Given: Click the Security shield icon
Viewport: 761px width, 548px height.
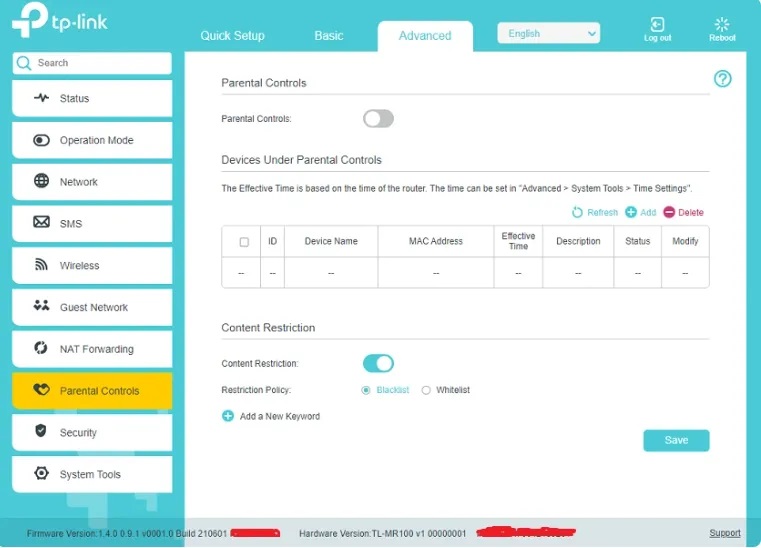Looking at the screenshot, I should [x=41, y=431].
